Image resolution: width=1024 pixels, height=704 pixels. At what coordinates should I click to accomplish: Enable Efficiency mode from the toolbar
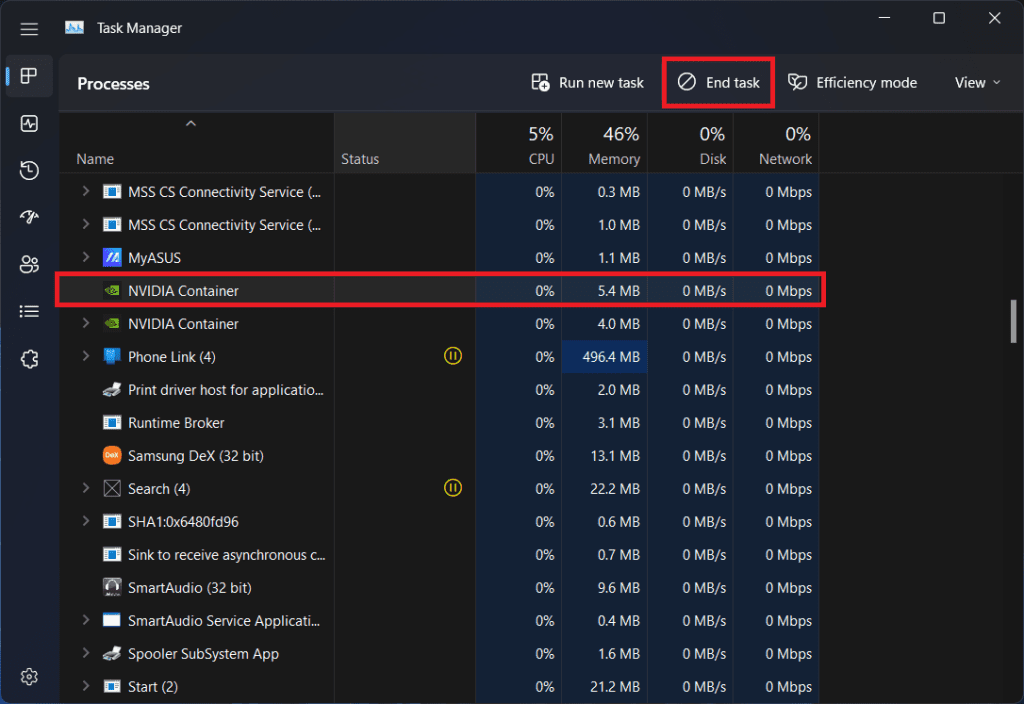coord(852,82)
